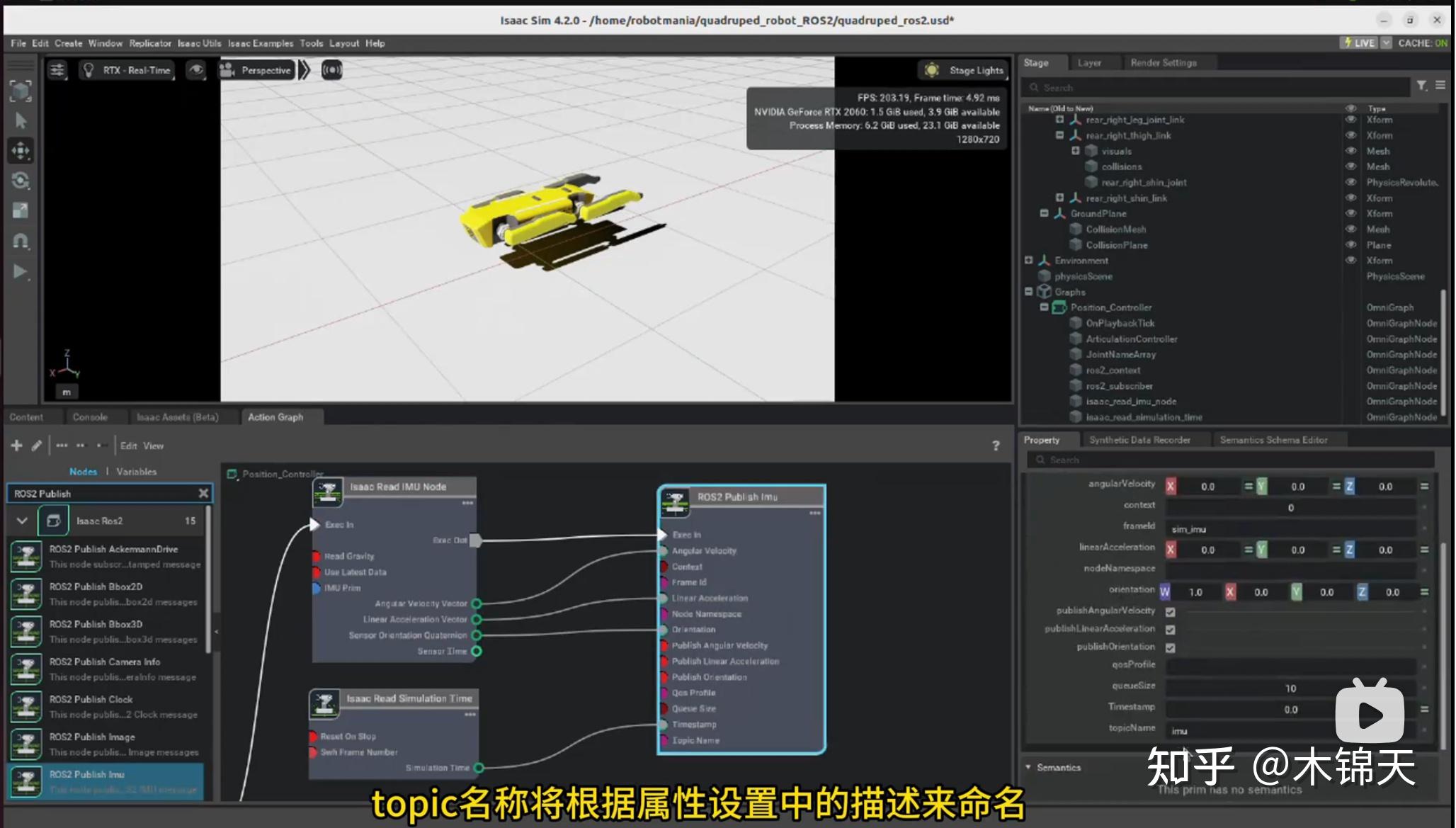1456x828 pixels.
Task: Open the Add node menu in Action Graph
Action: (16, 445)
